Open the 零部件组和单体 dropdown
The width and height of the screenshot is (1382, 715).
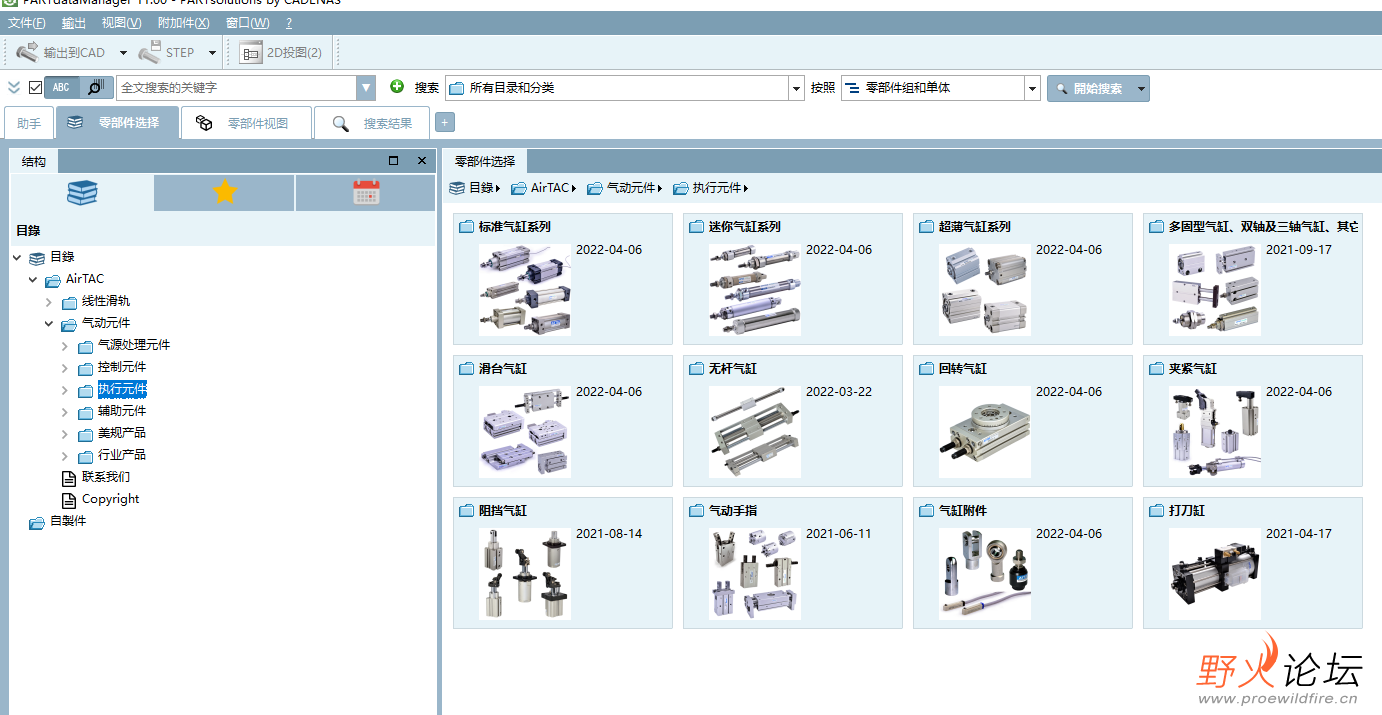pyautogui.click(x=1033, y=88)
